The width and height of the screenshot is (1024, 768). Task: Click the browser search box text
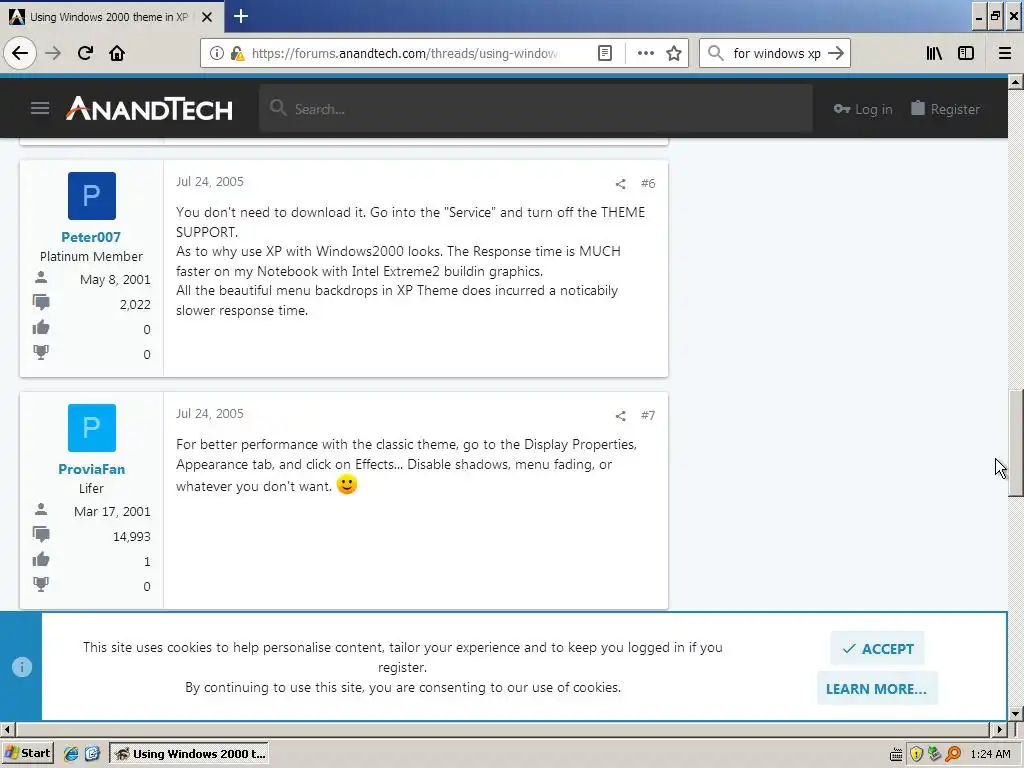(x=776, y=53)
